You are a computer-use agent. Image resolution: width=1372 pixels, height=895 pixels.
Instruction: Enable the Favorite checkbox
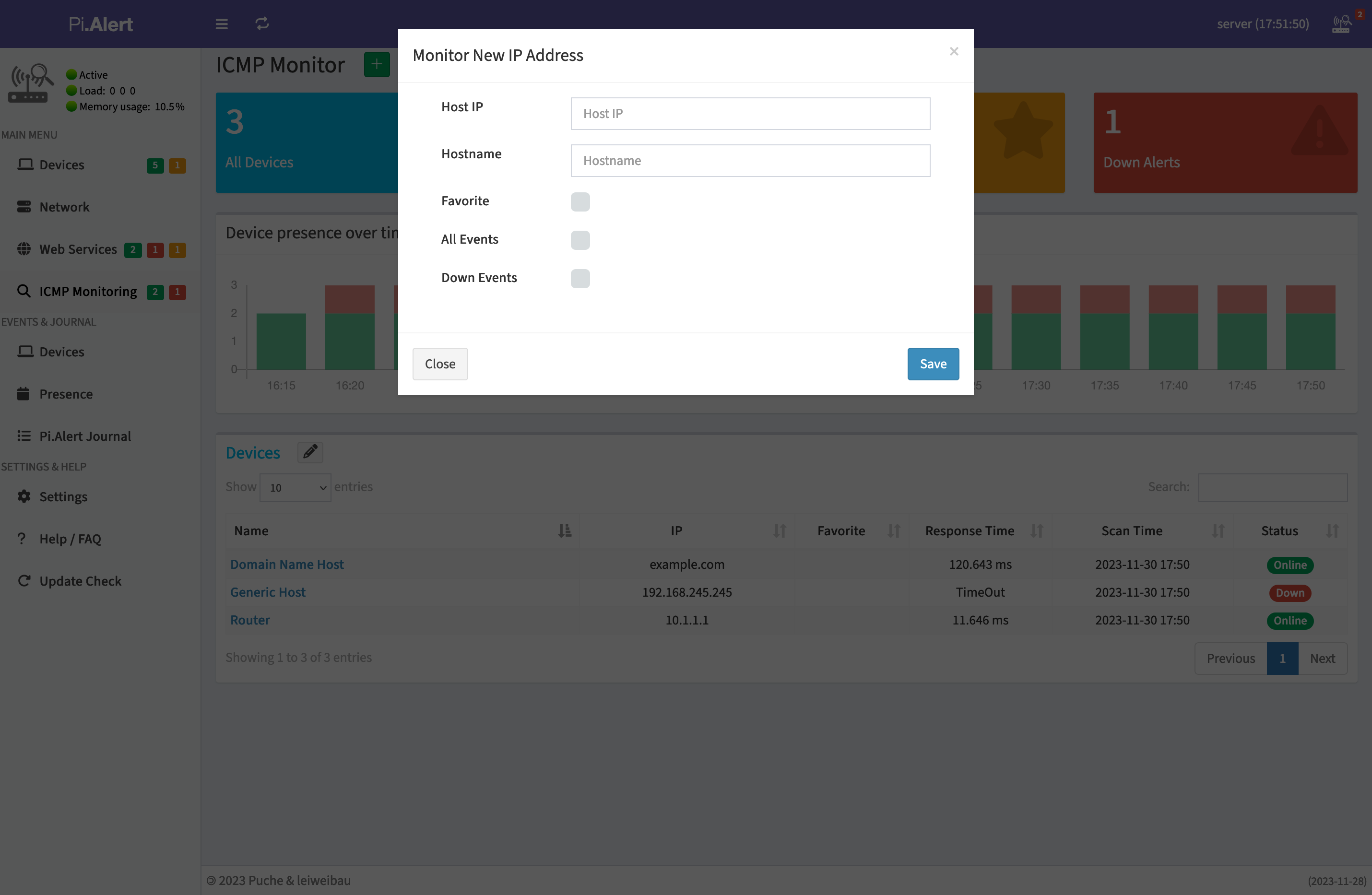coord(580,202)
